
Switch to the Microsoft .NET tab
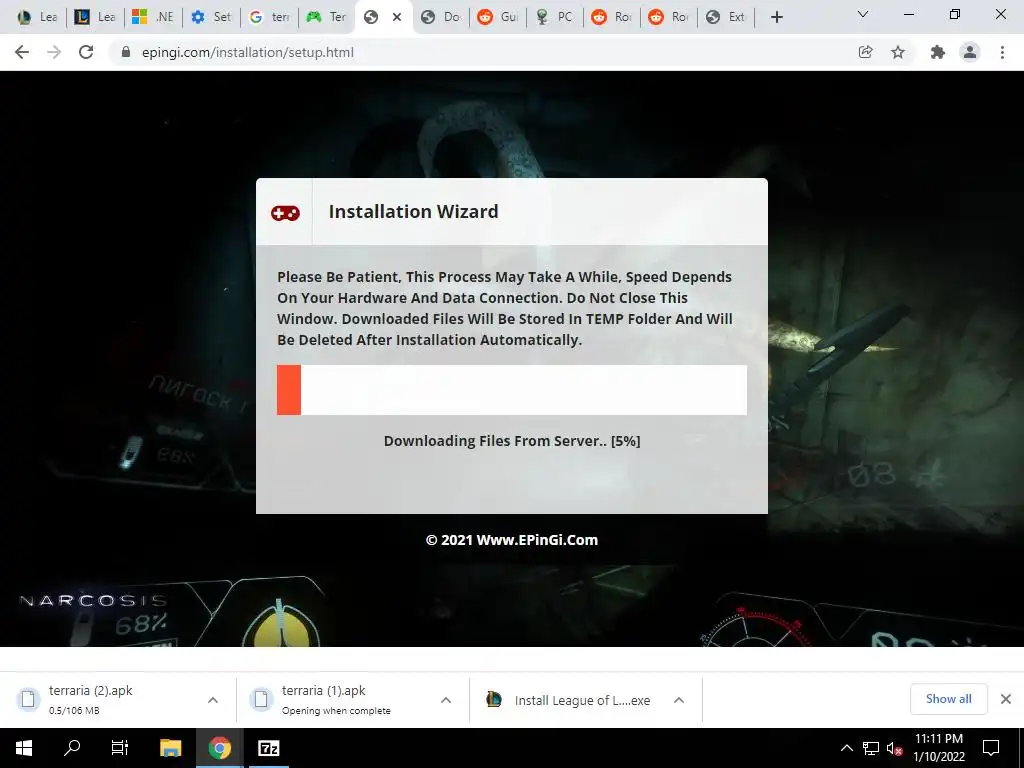pos(152,17)
